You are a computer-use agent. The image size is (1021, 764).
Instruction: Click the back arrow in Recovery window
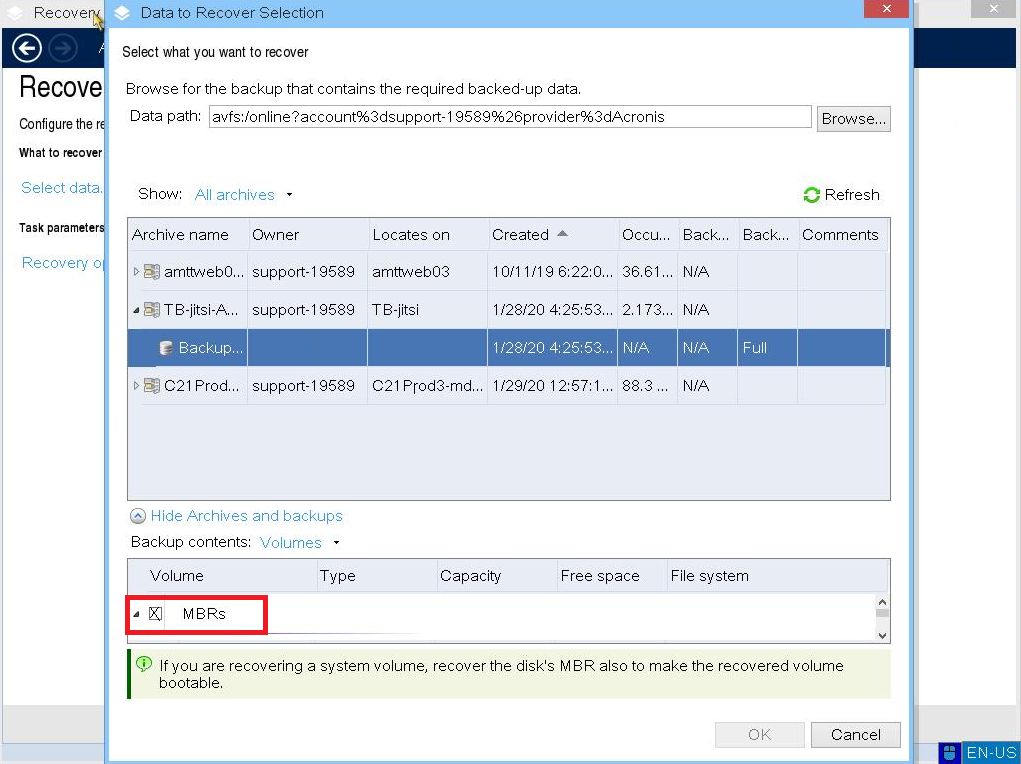click(x=27, y=49)
